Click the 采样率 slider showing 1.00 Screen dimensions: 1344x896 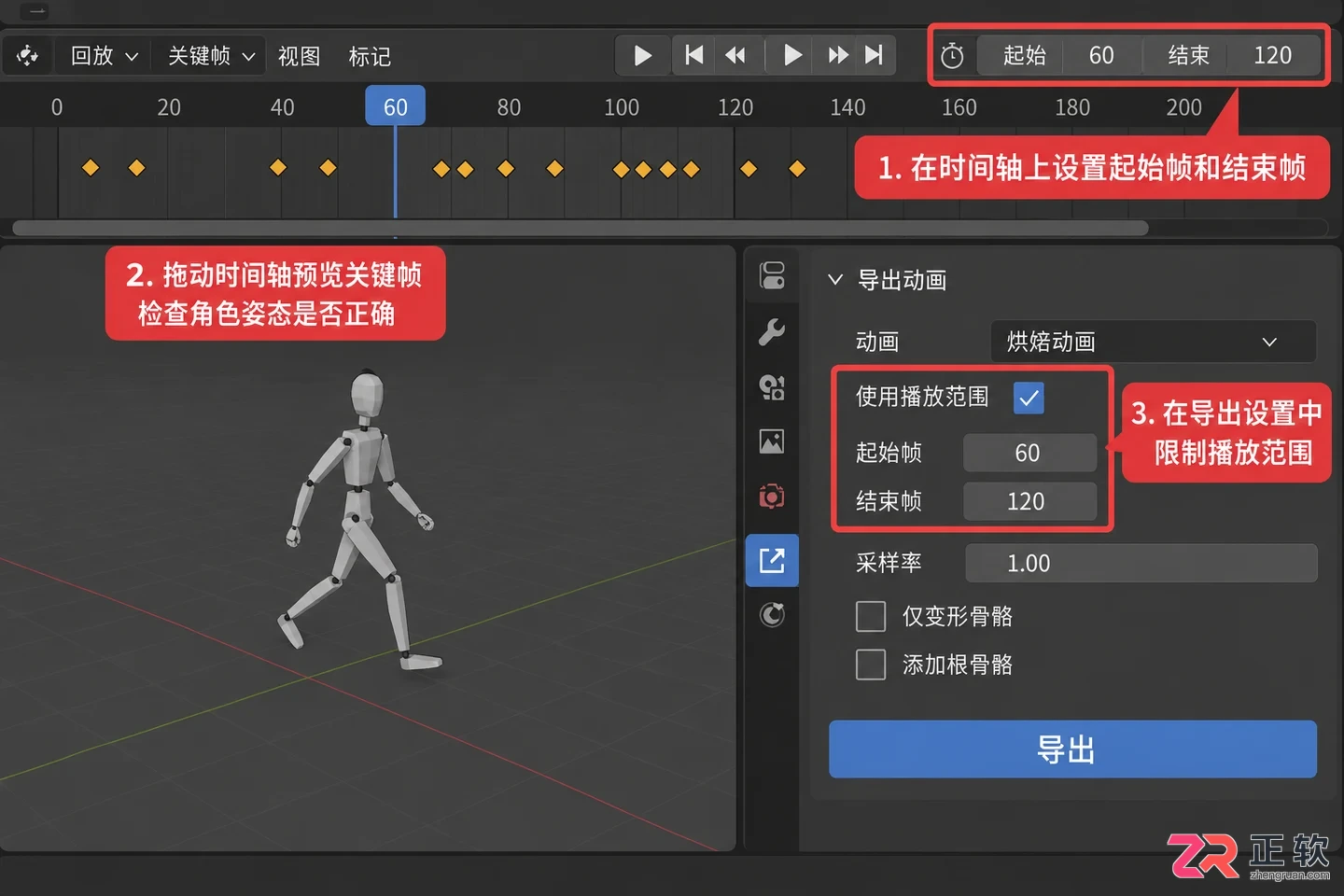click(1141, 563)
